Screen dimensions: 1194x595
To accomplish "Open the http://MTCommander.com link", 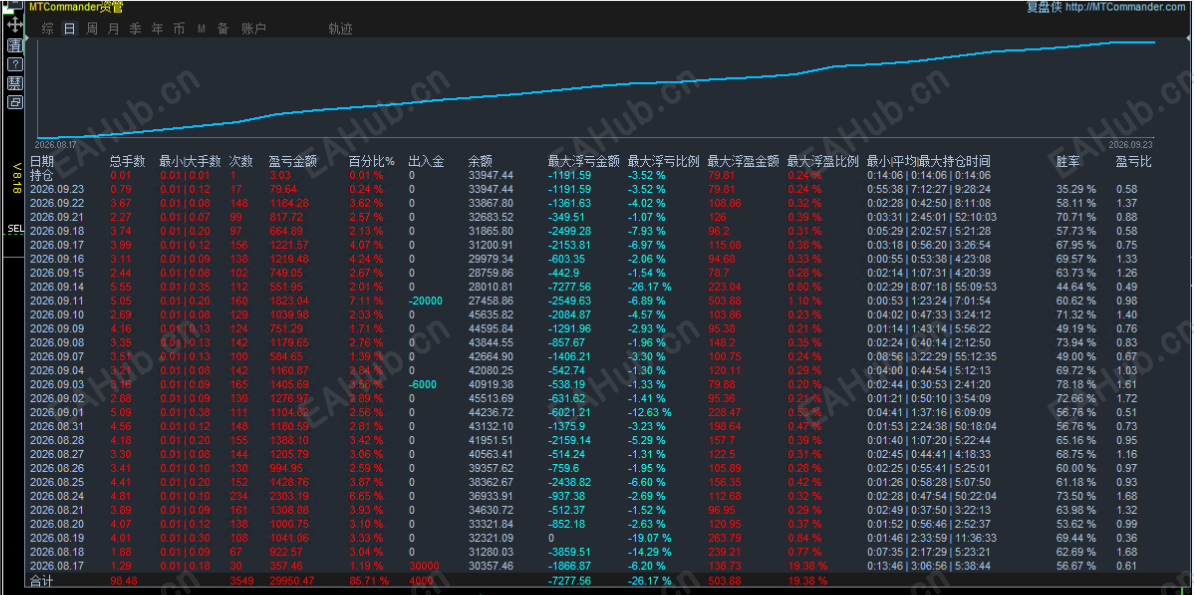I will (1125, 7).
